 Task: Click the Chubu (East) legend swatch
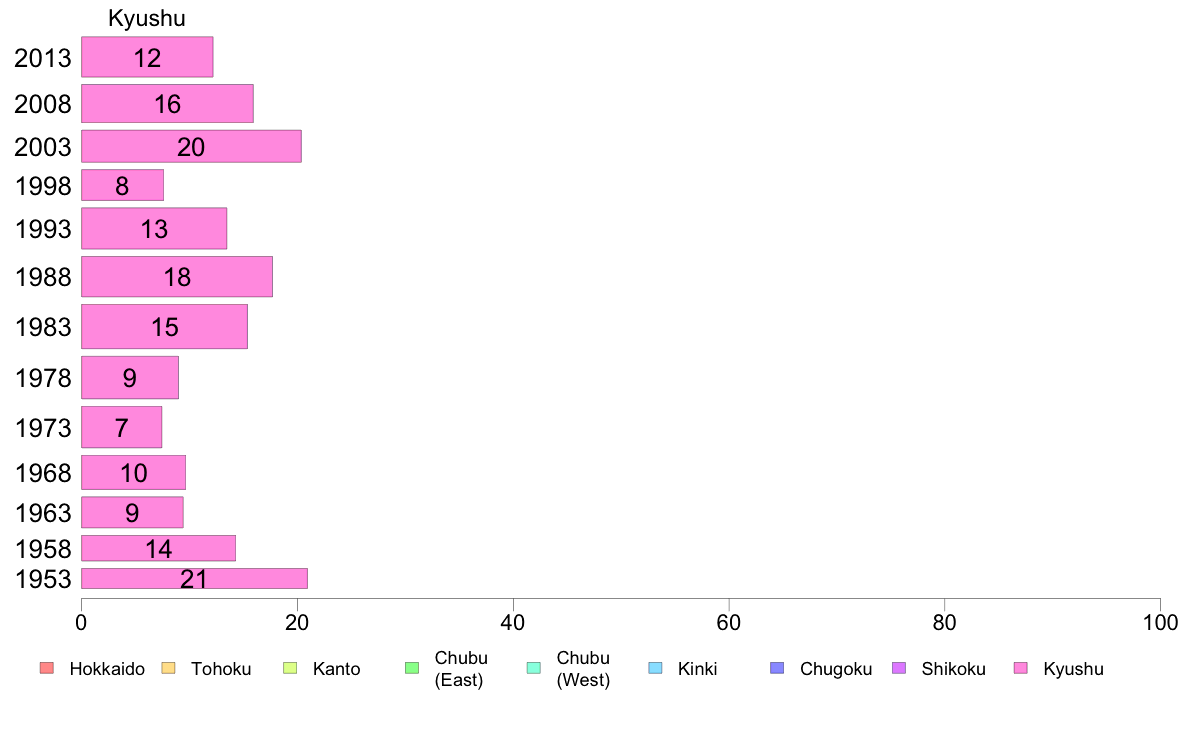(412, 668)
